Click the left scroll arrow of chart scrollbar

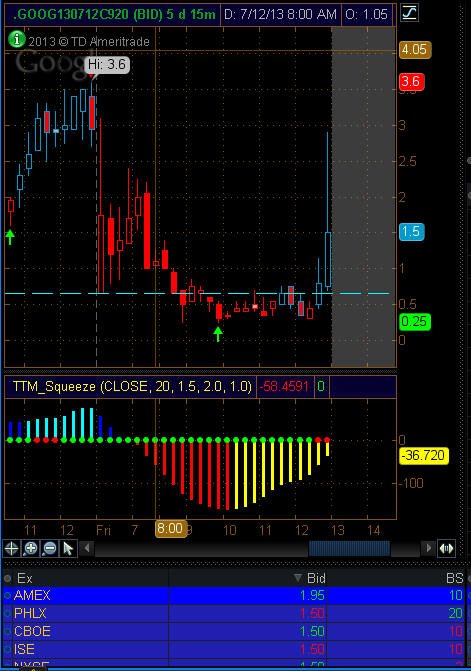pyautogui.click(x=87, y=548)
